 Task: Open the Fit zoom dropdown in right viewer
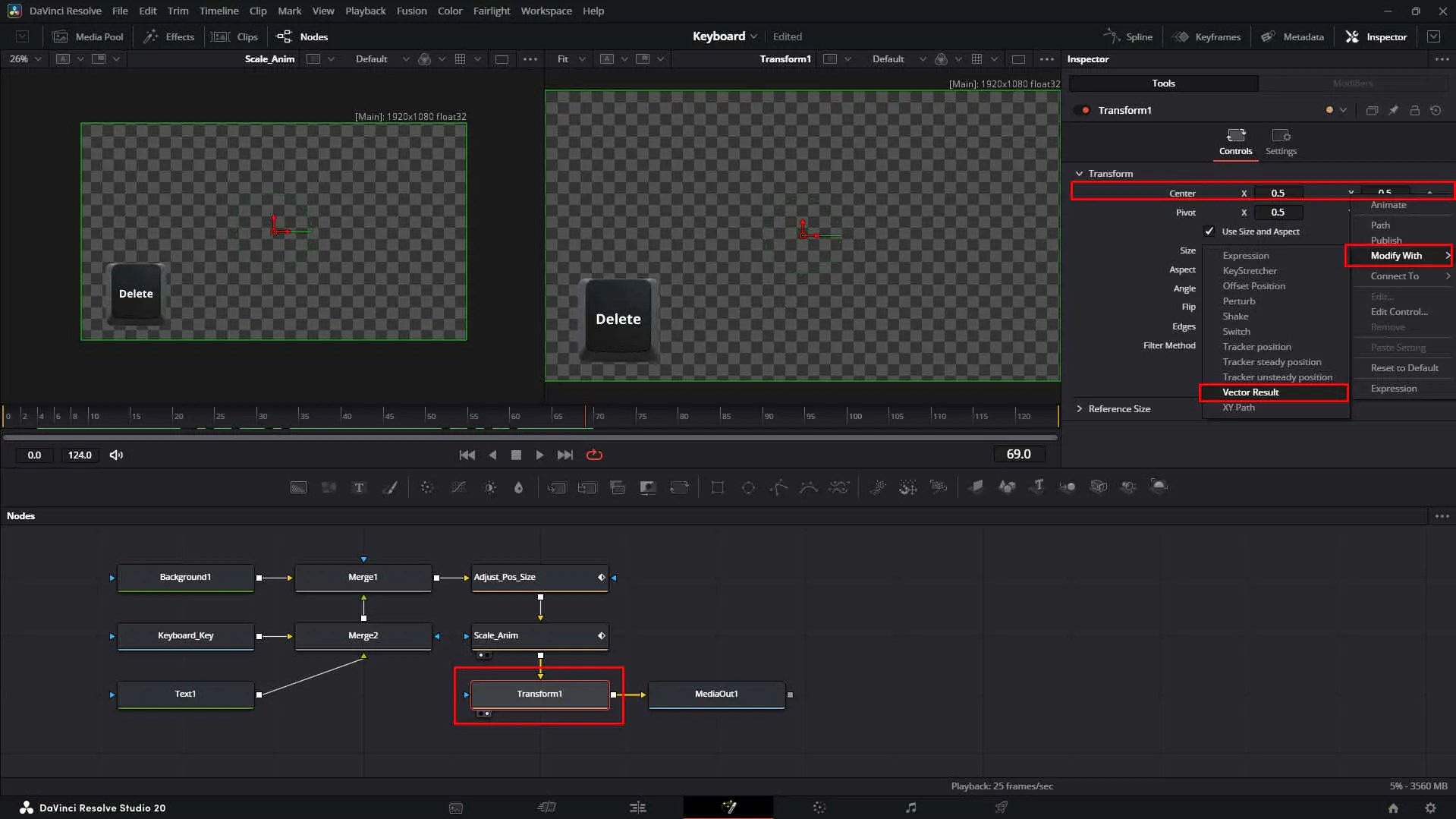click(571, 58)
